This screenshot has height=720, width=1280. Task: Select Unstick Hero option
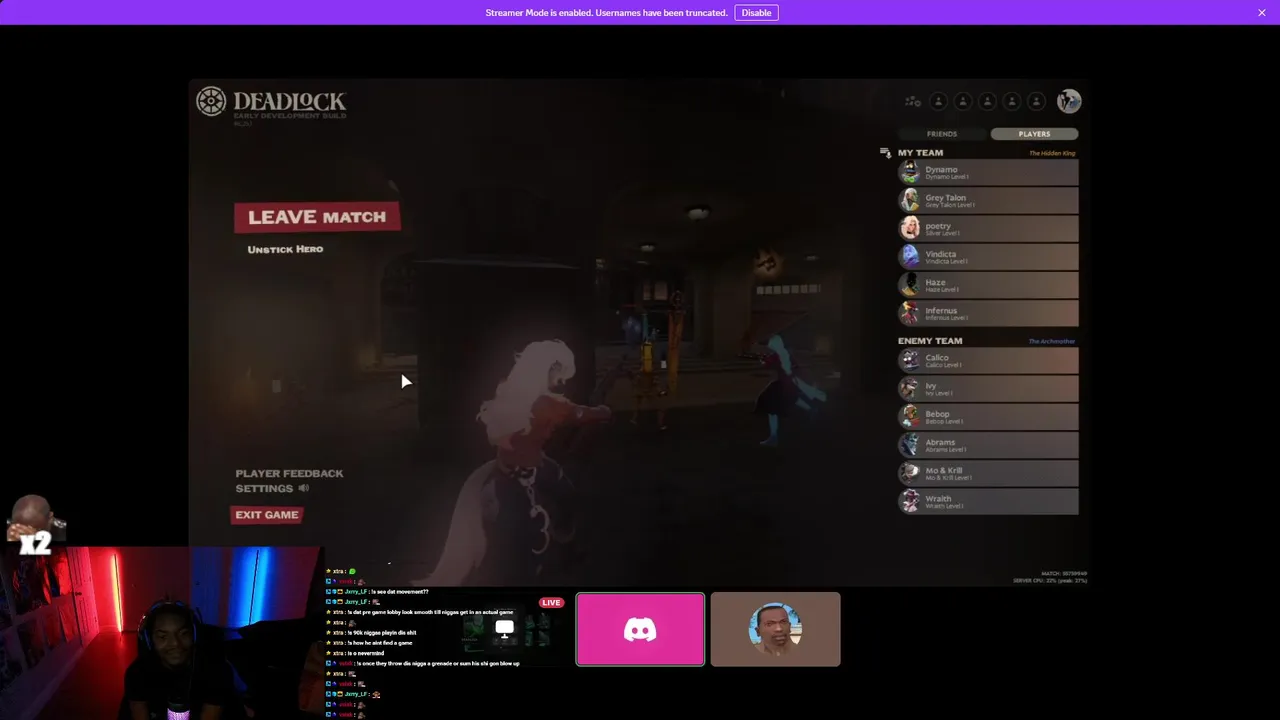click(285, 249)
